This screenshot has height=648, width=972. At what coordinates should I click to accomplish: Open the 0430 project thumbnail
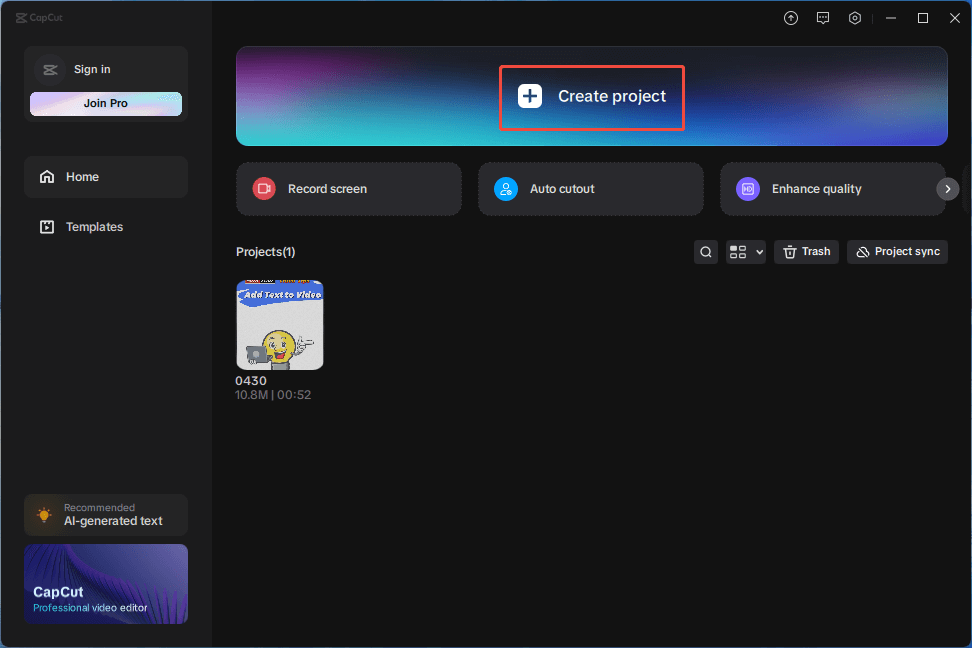[x=279, y=324]
